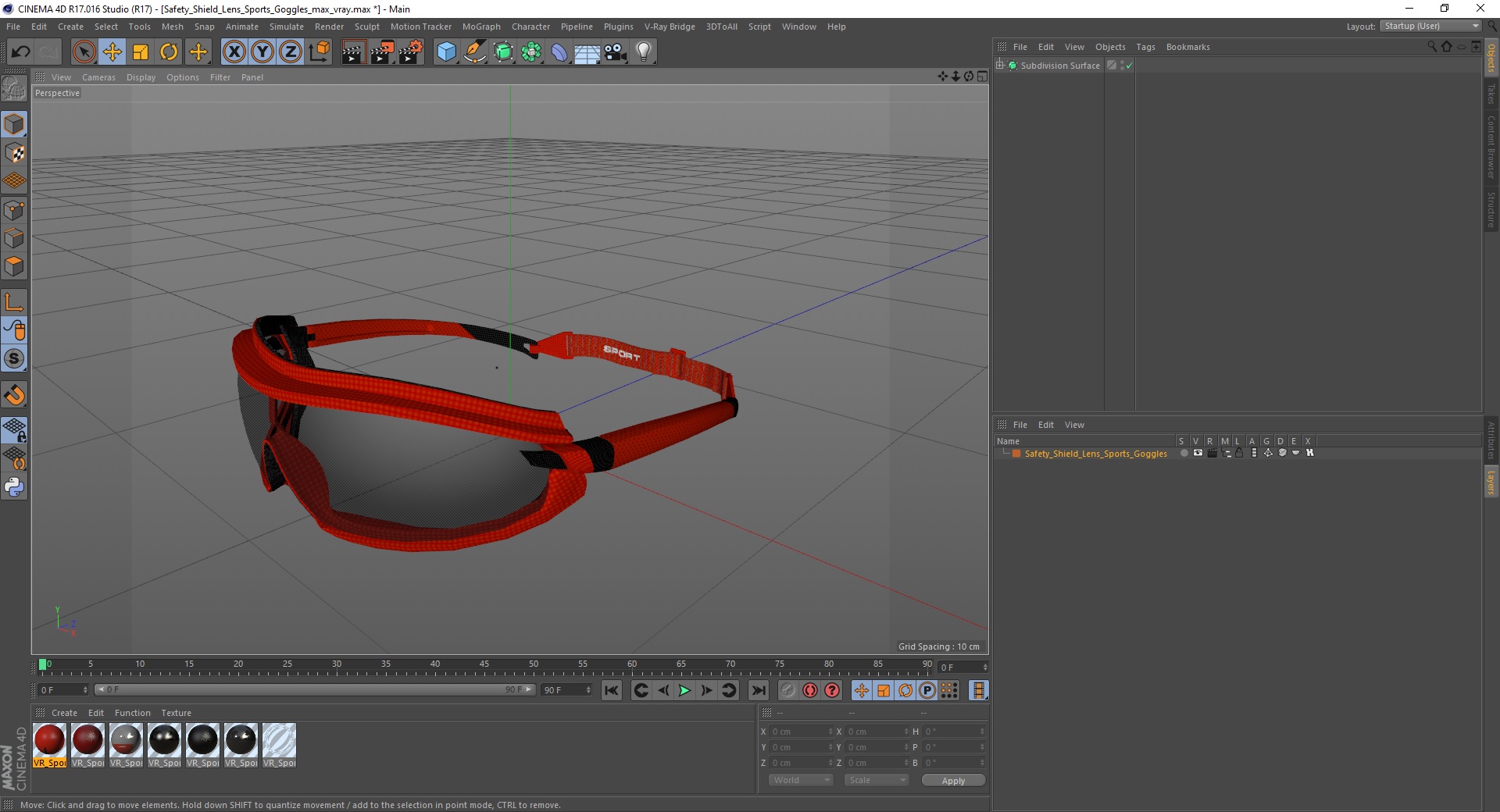The image size is (1500, 812).
Task: Open the V-Ray Bridge menu
Action: 670,27
